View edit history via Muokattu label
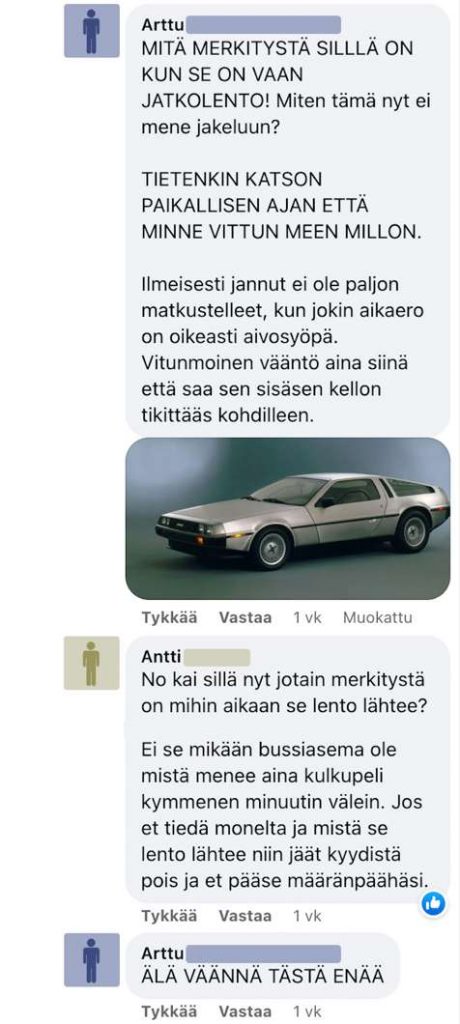Screen dimensions: 460x1024 [x=378, y=617]
